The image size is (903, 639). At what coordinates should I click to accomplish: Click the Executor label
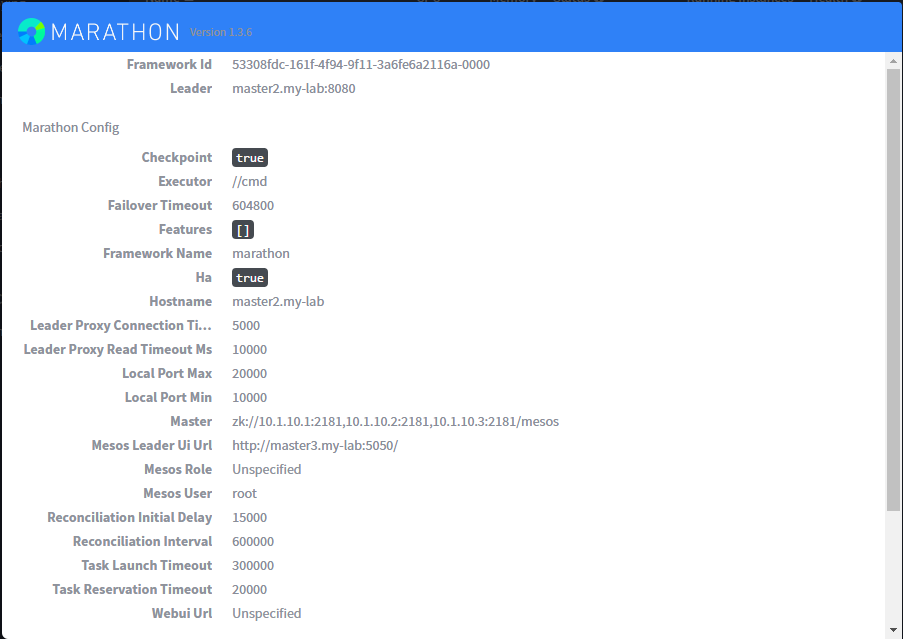click(185, 181)
